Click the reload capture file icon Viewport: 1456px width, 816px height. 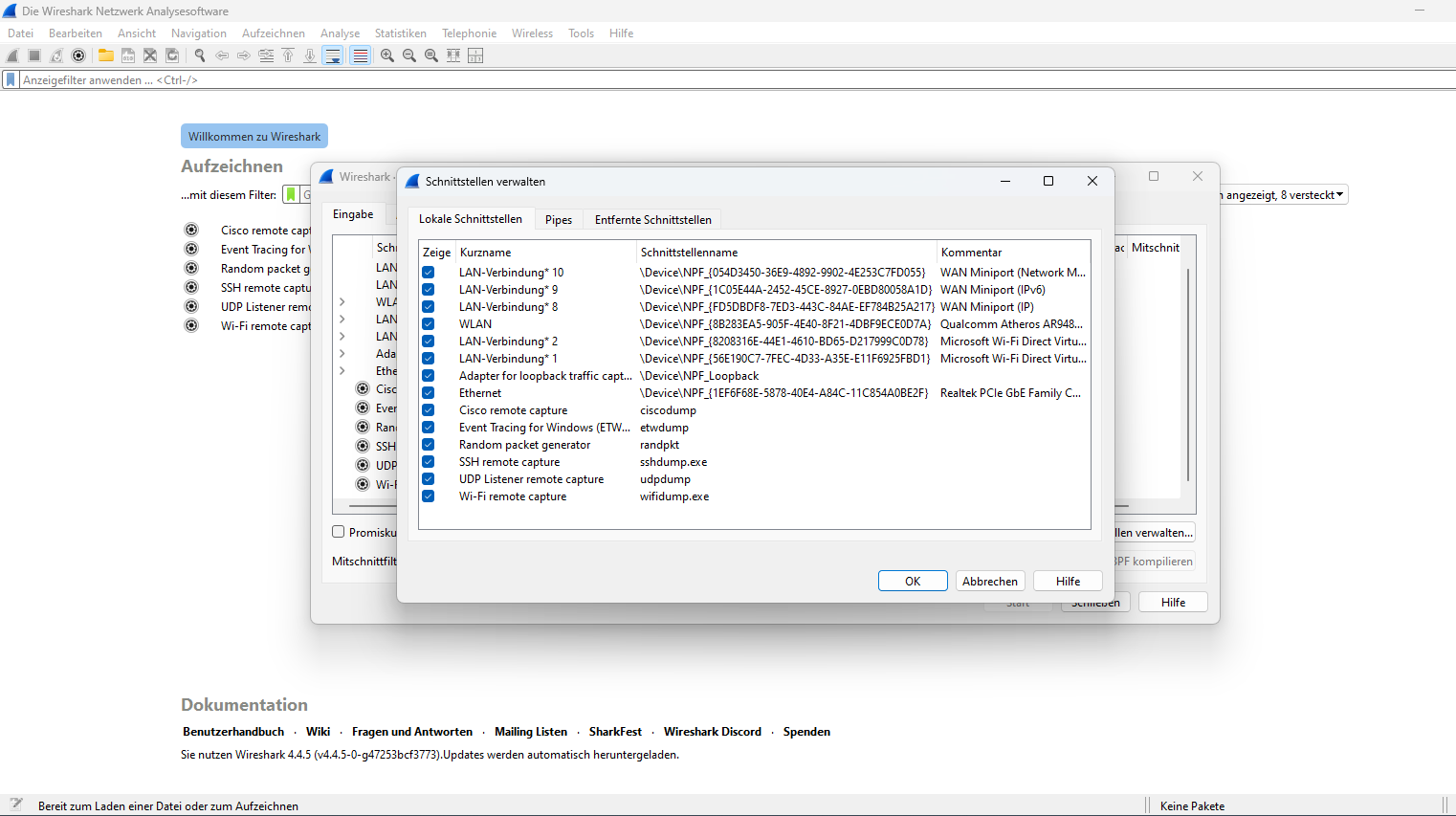coord(172,55)
